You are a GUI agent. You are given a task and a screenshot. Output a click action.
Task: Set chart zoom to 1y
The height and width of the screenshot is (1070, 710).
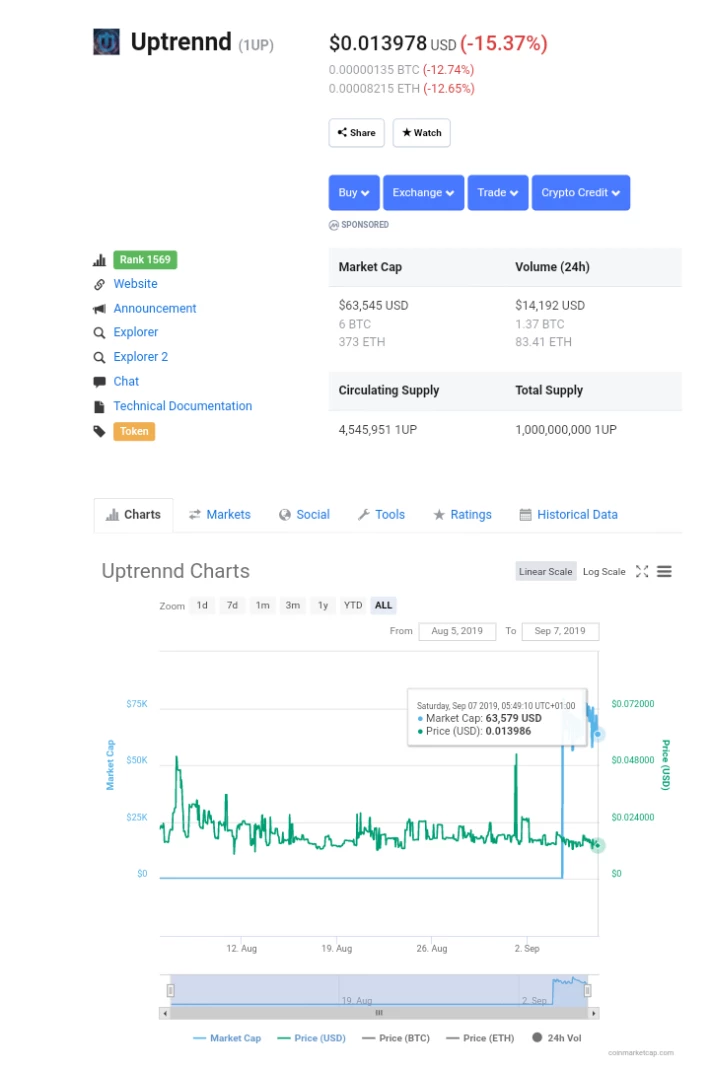pos(323,605)
